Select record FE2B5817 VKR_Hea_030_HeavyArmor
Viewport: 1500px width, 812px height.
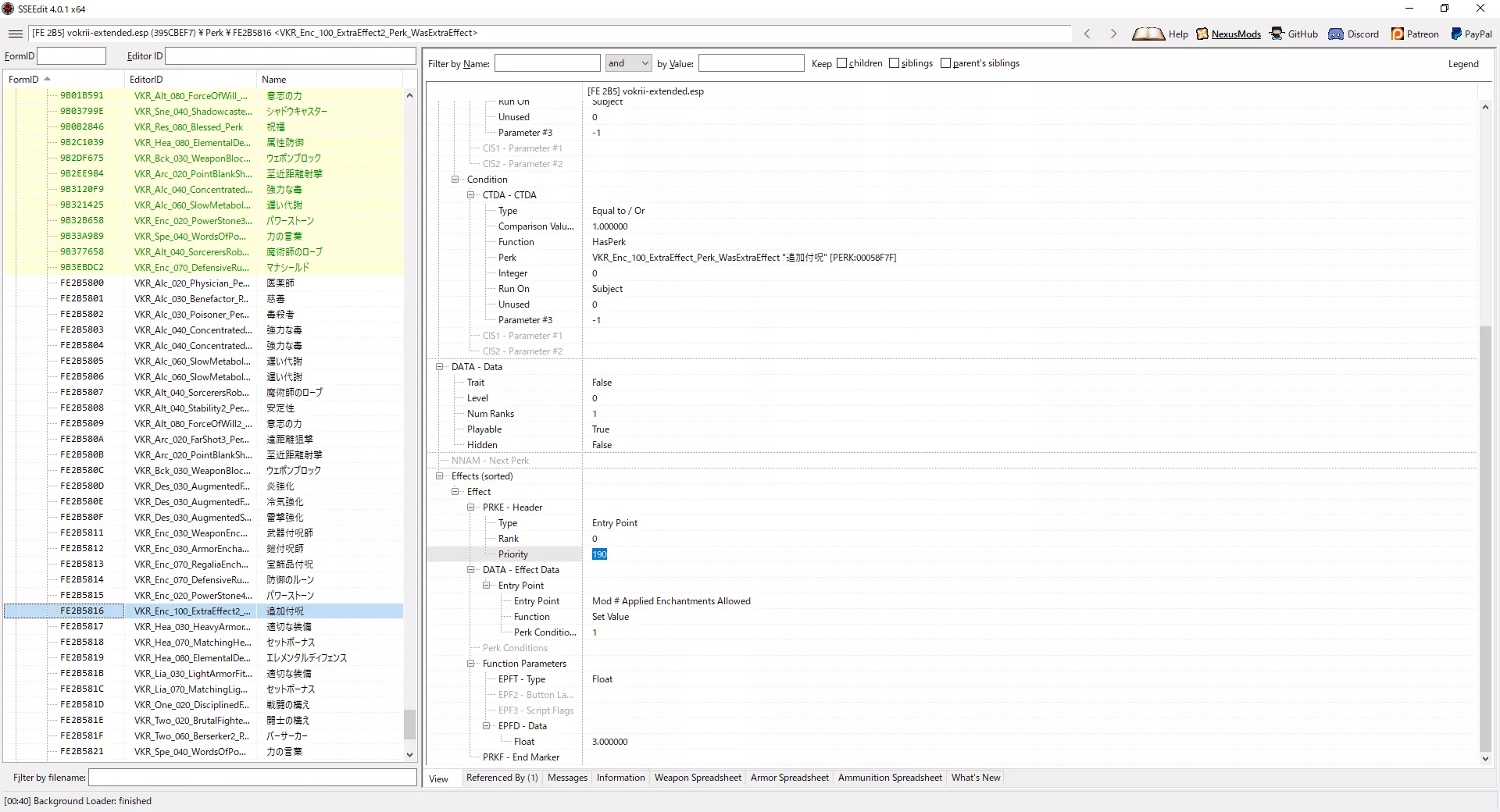point(203,626)
